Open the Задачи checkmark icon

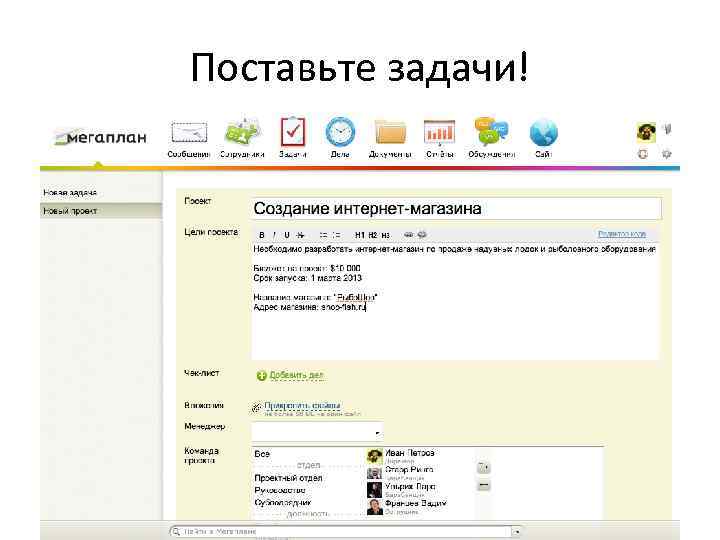click(292, 132)
